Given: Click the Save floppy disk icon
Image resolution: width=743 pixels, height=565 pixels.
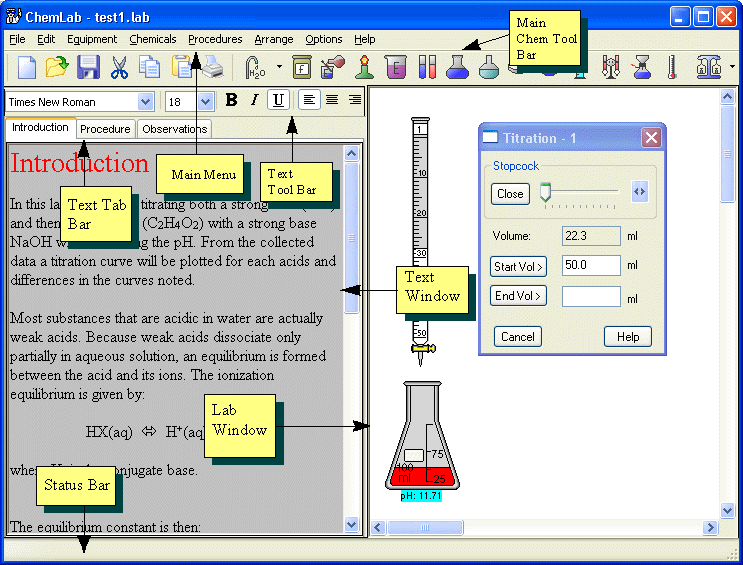Looking at the screenshot, I should (88, 67).
